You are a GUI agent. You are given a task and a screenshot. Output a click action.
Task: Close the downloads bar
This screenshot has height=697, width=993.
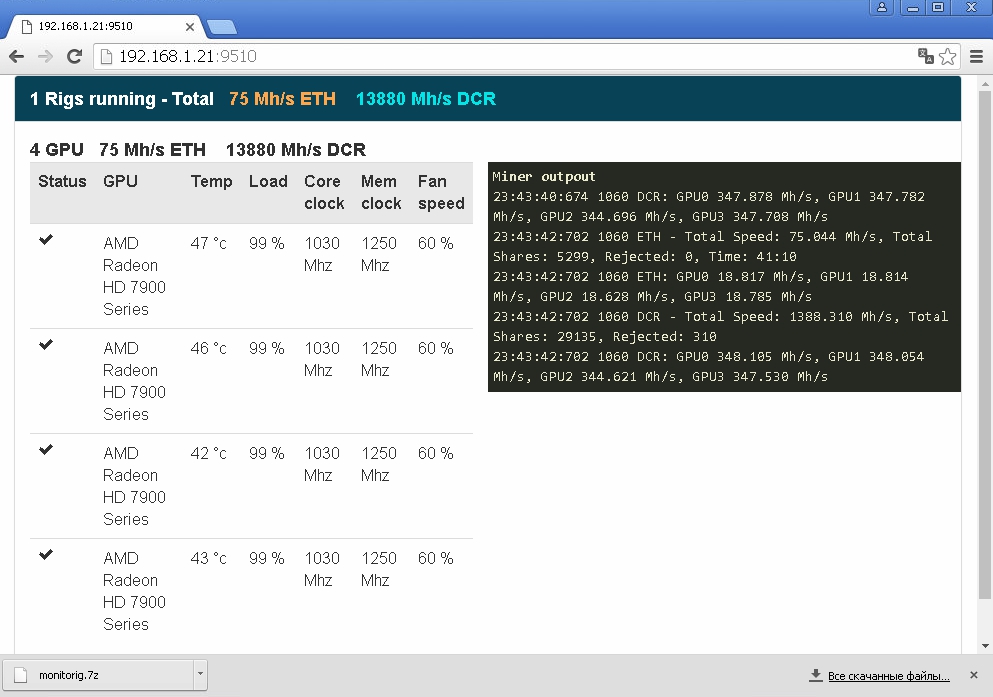pos(974,675)
